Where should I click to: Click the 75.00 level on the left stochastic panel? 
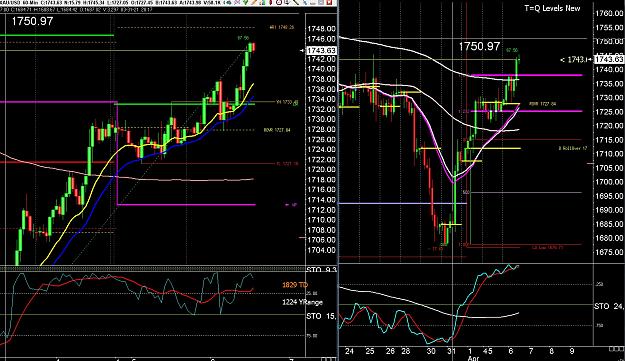tap(312, 336)
